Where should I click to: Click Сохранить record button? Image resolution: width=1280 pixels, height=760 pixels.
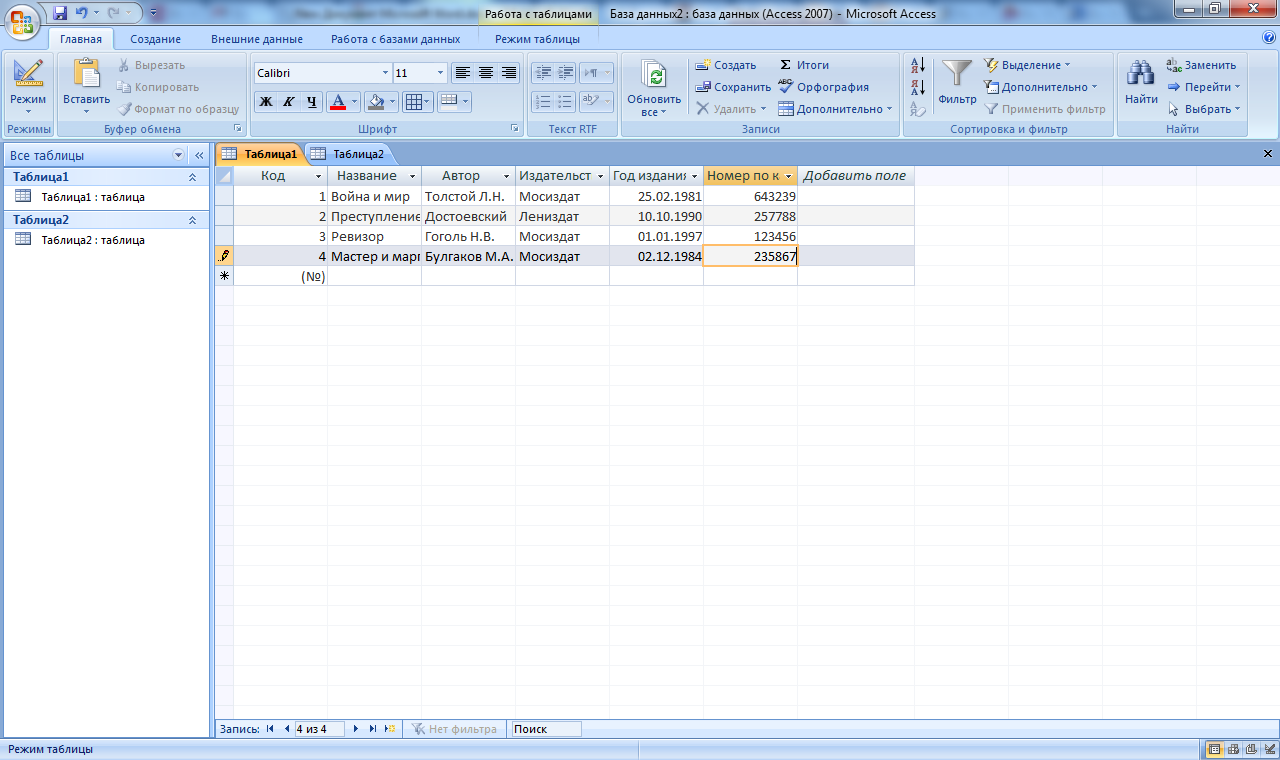coord(734,87)
